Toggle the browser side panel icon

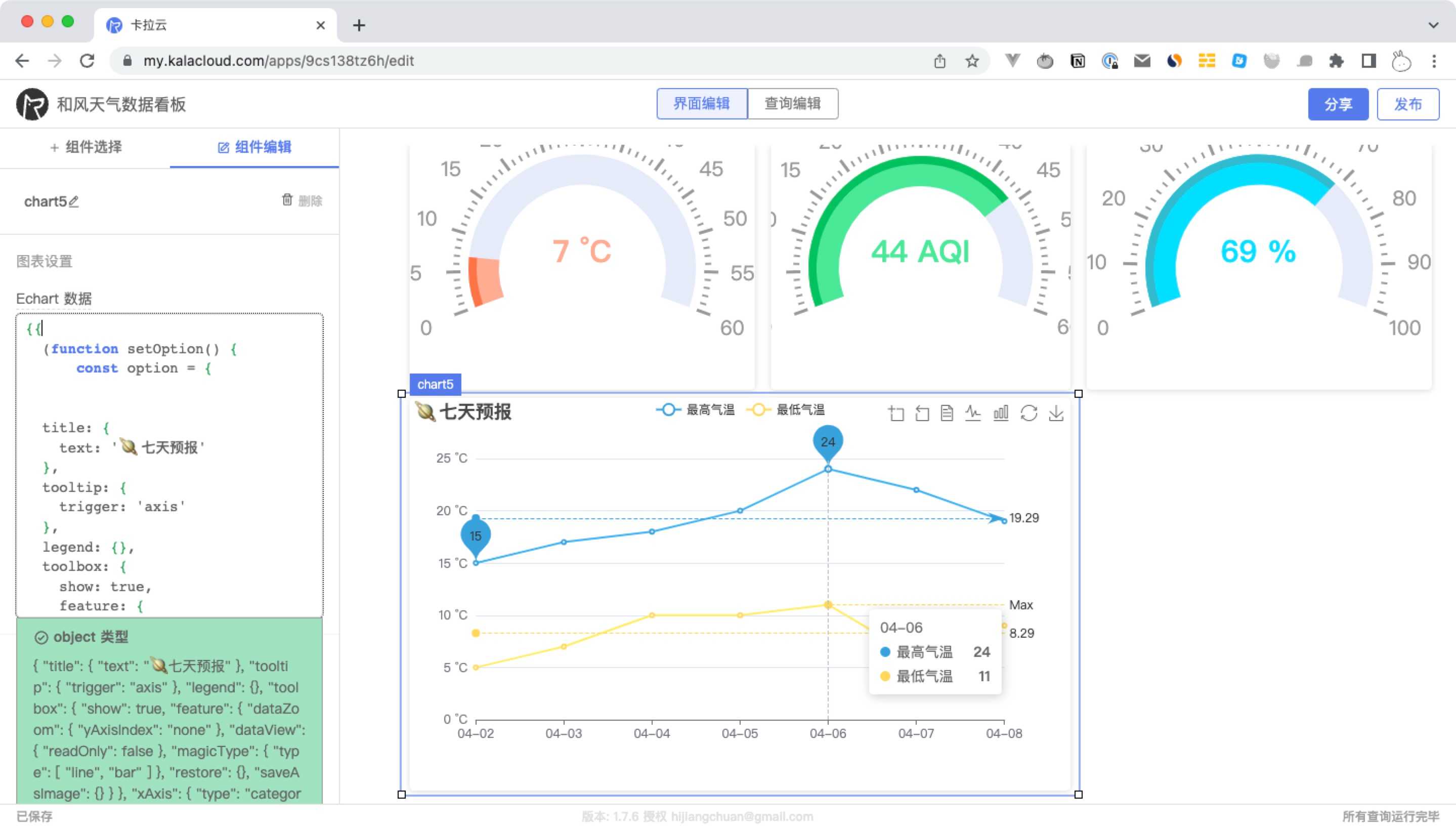(1368, 61)
